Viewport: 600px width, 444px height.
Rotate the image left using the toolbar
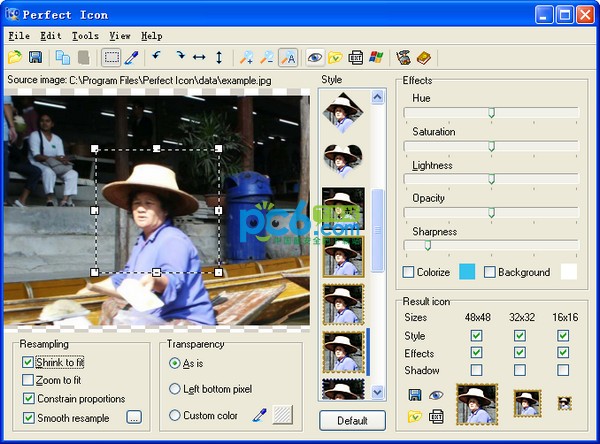pos(156,58)
